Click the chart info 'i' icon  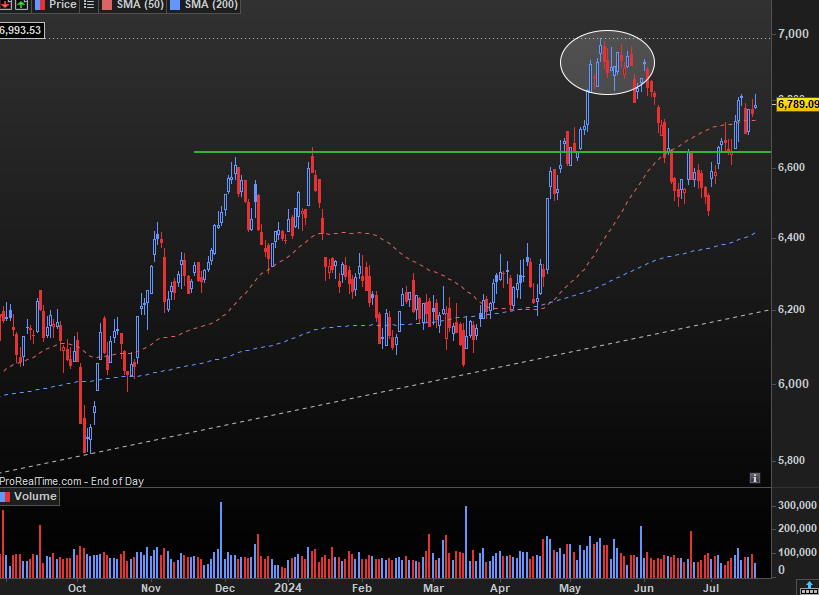[754, 479]
